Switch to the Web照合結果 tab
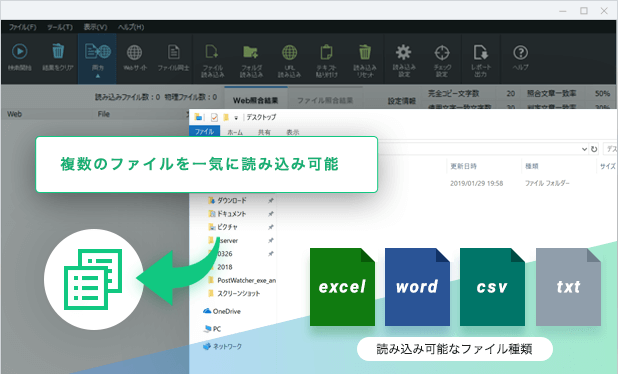The width and height of the screenshot is (618, 374). [x=255, y=100]
